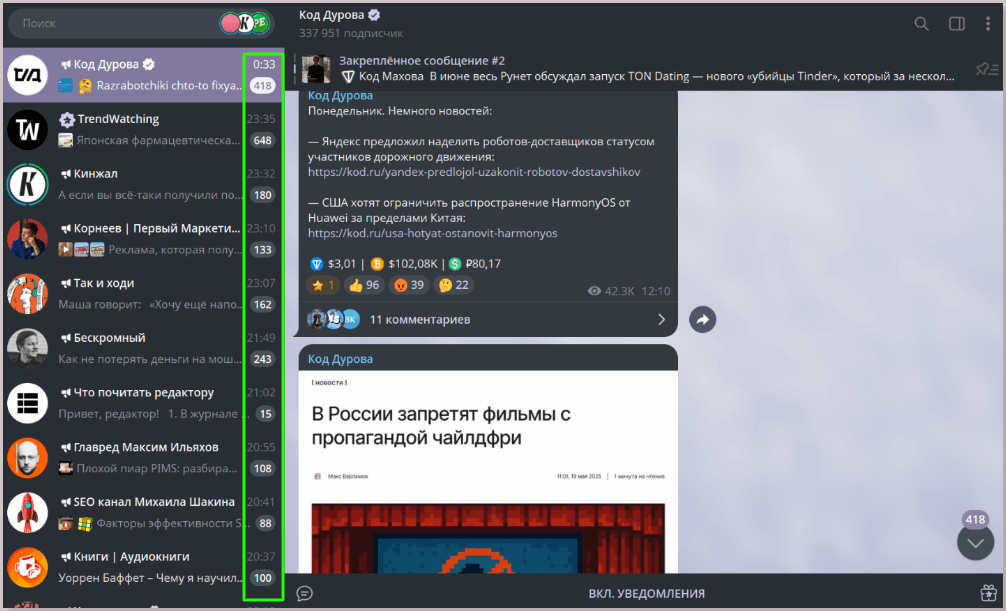Open Книги | Аудиокниги chat

(143, 567)
